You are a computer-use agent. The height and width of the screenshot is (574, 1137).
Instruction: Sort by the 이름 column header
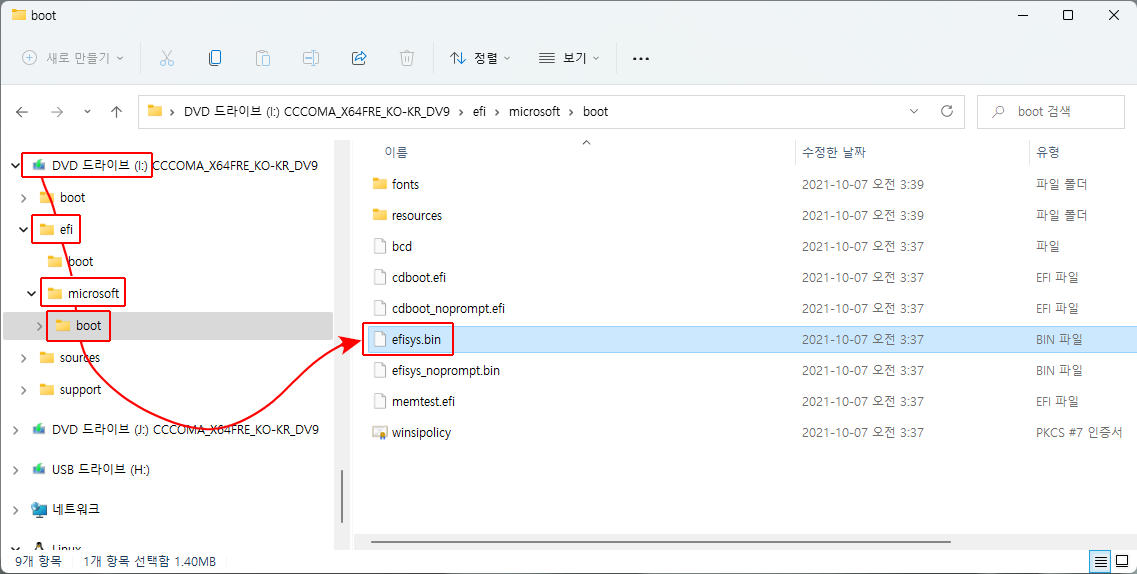tap(396, 152)
